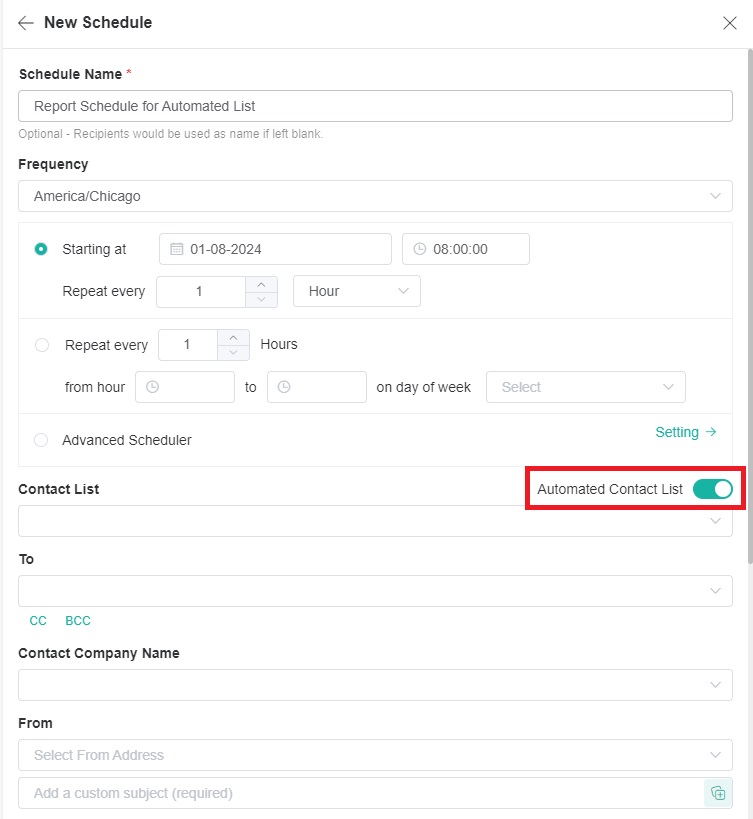This screenshot has width=753, height=819.
Task: Open the America/Chicago timezone dropdown
Action: click(375, 196)
